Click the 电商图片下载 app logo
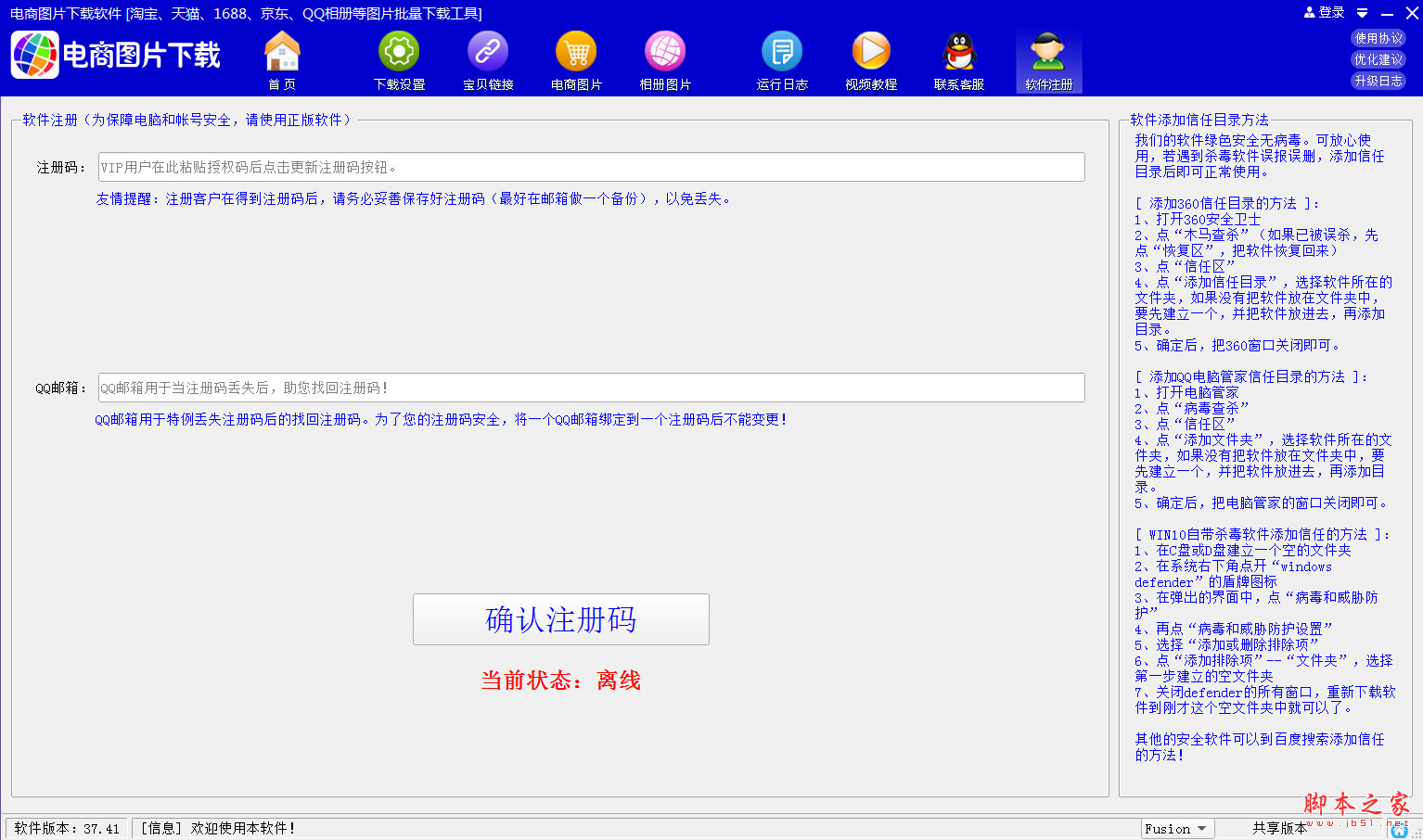1423x840 pixels. pyautogui.click(x=116, y=55)
